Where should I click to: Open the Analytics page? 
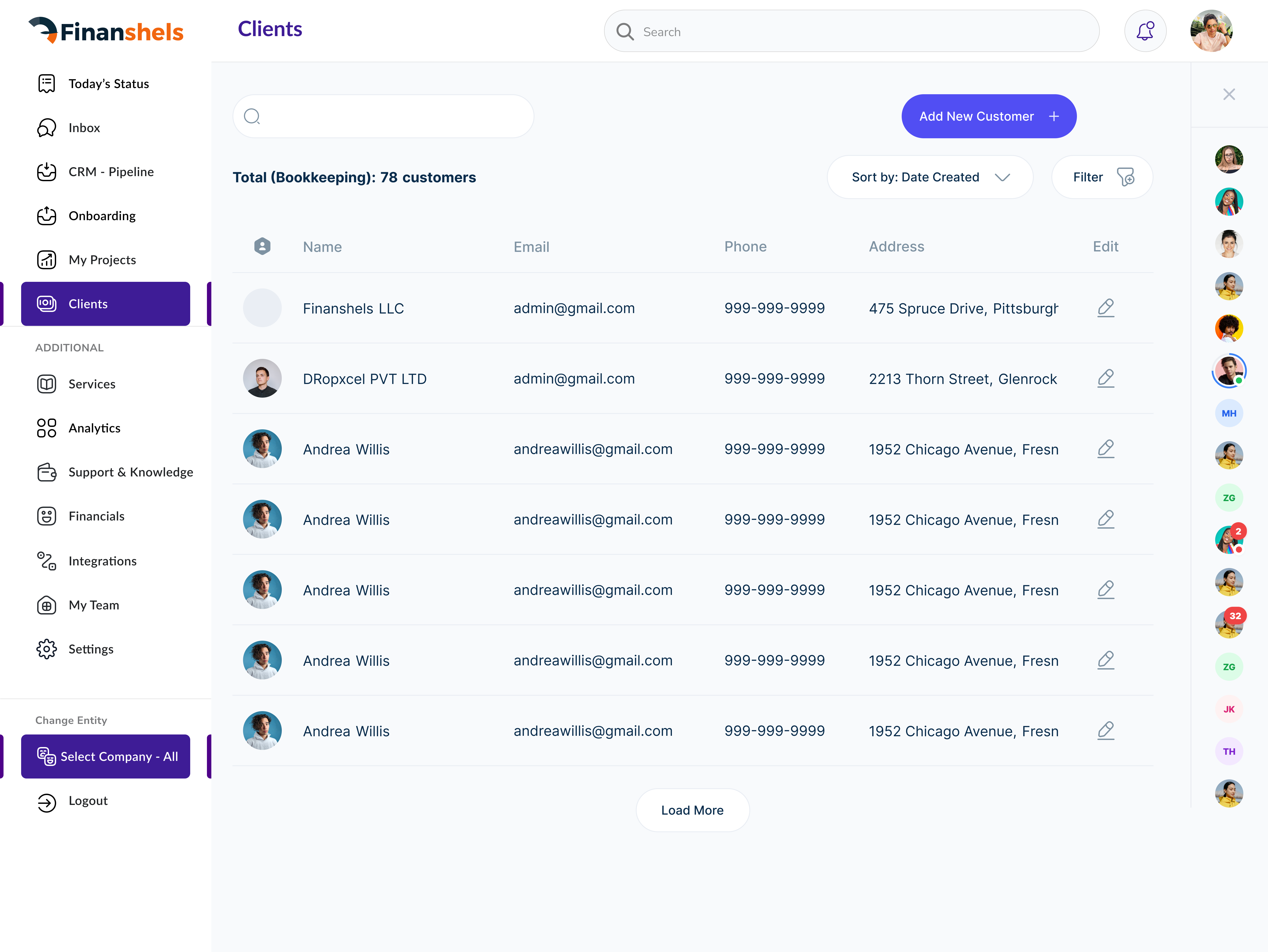(x=105, y=428)
